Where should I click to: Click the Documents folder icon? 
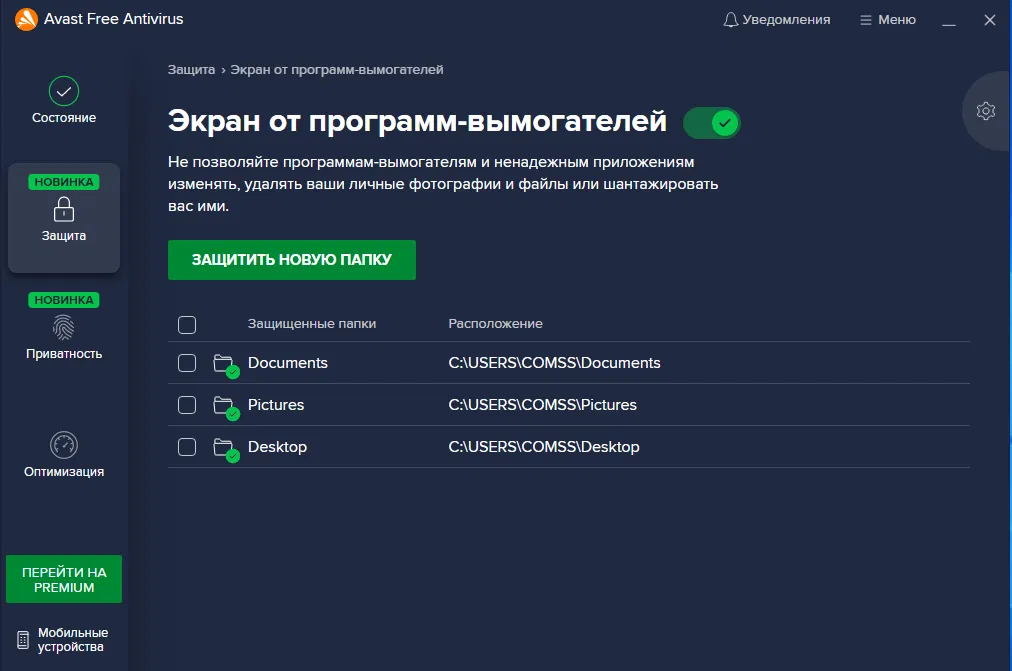pyautogui.click(x=226, y=365)
